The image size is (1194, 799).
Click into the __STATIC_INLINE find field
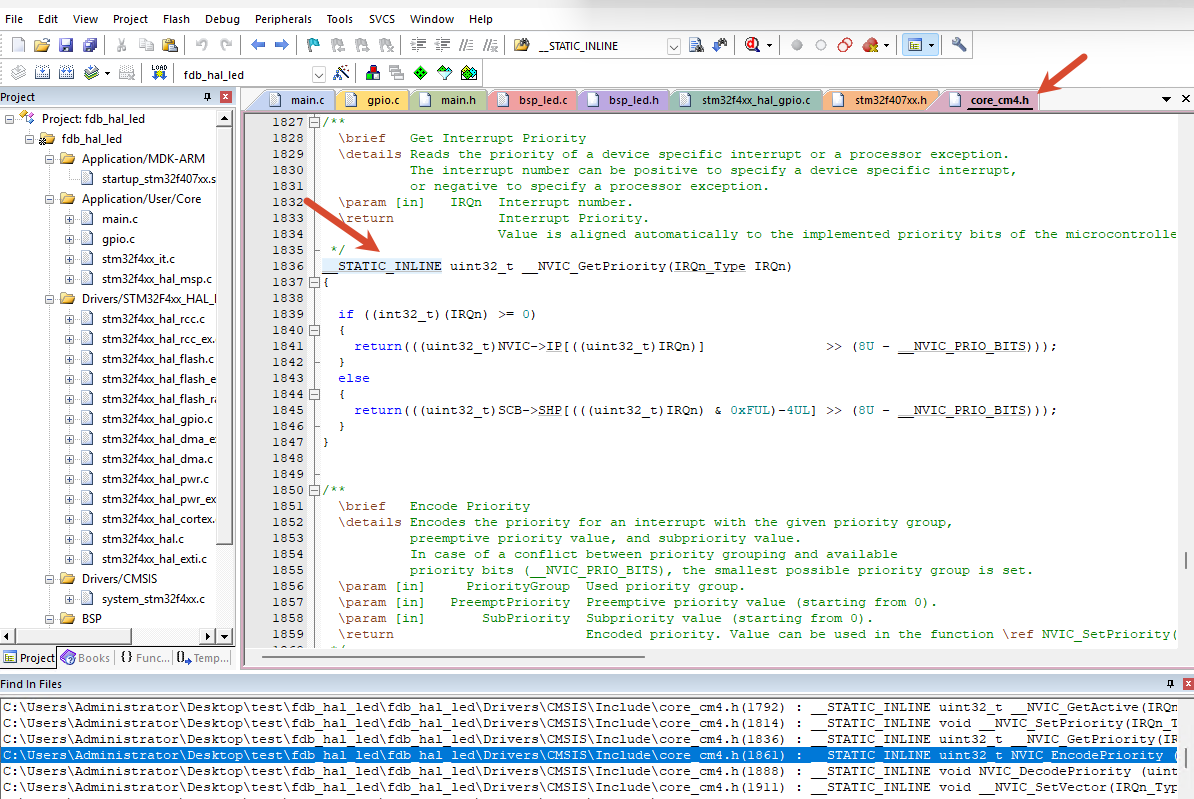[600, 46]
